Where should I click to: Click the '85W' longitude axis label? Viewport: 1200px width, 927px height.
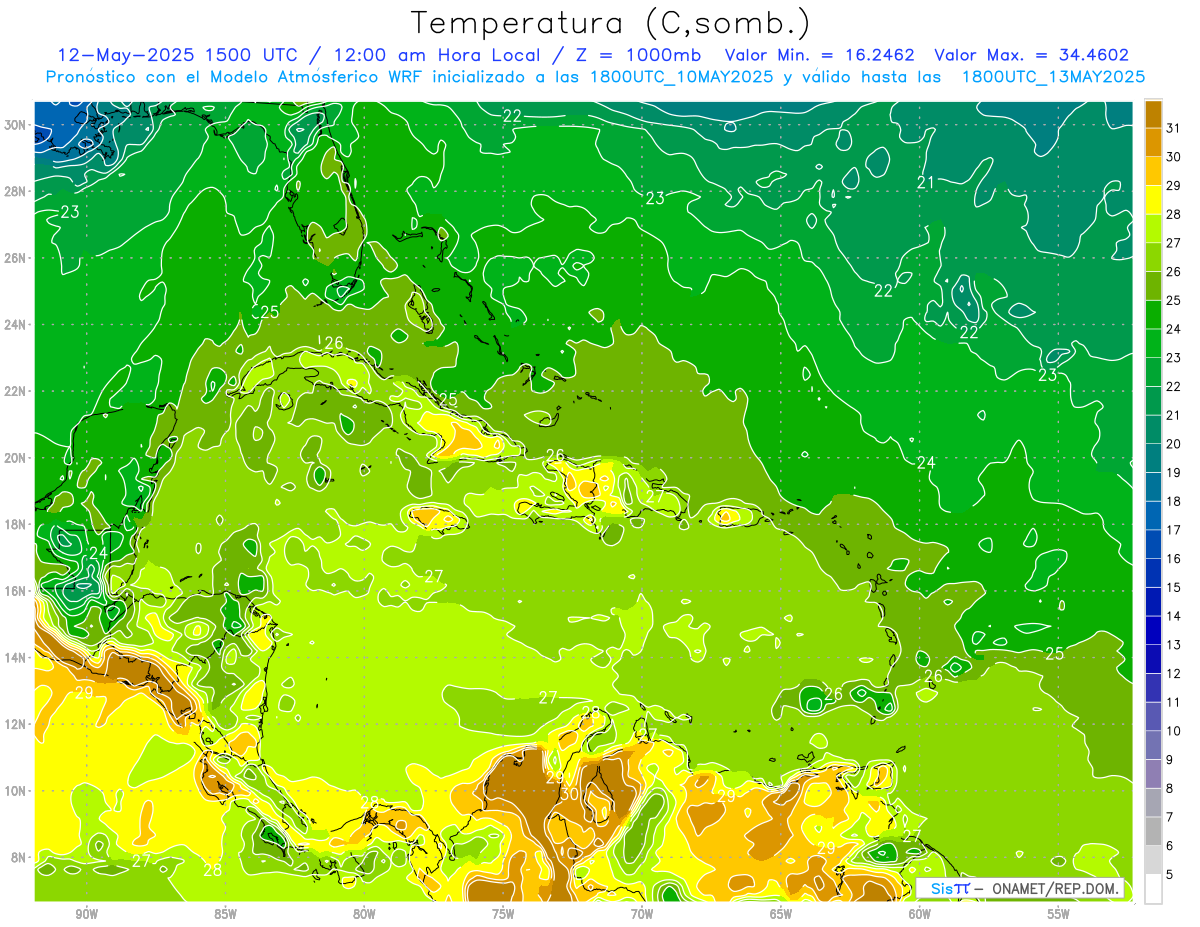pyautogui.click(x=226, y=913)
